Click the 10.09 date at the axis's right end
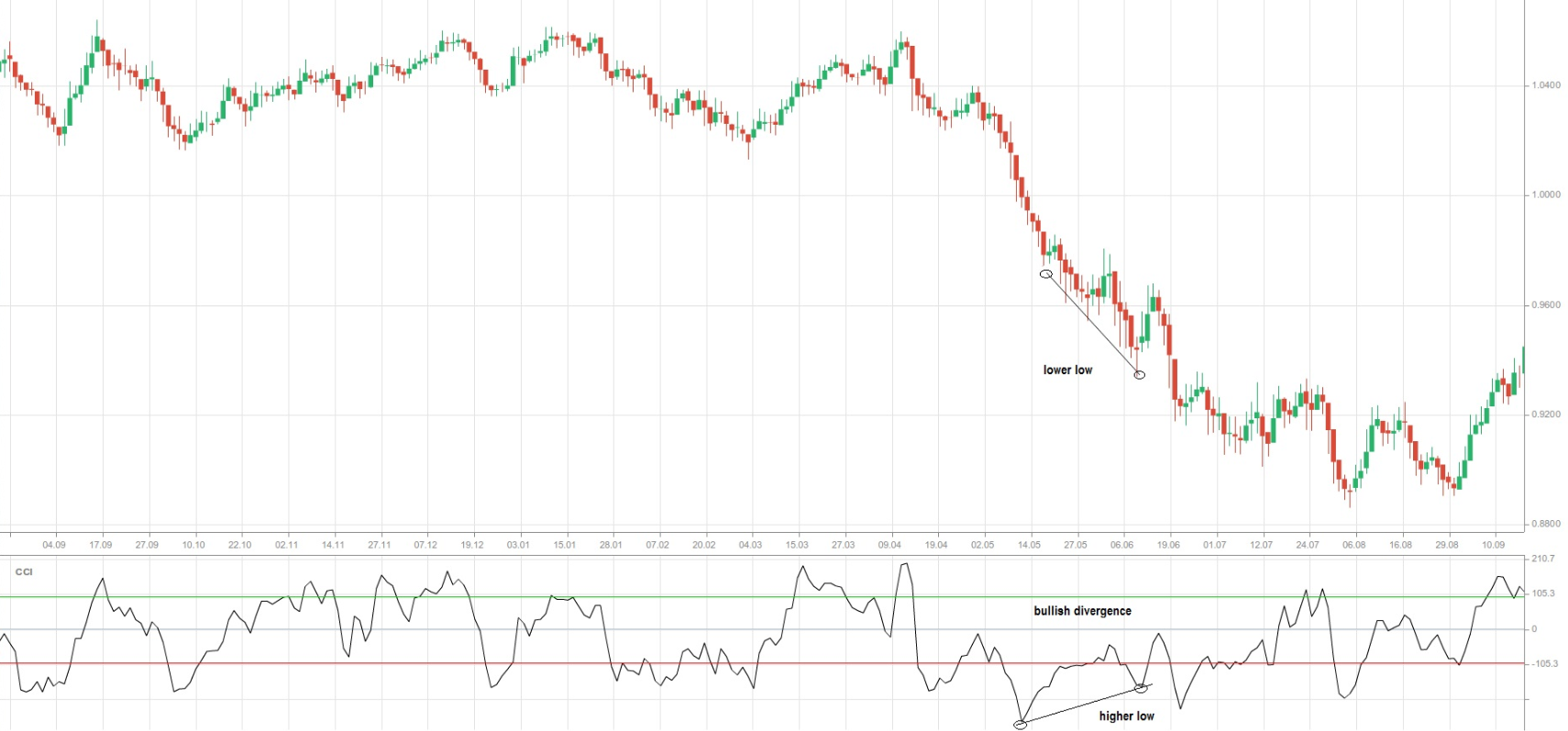Image resolution: width=1568 pixels, height=731 pixels. 1493,545
